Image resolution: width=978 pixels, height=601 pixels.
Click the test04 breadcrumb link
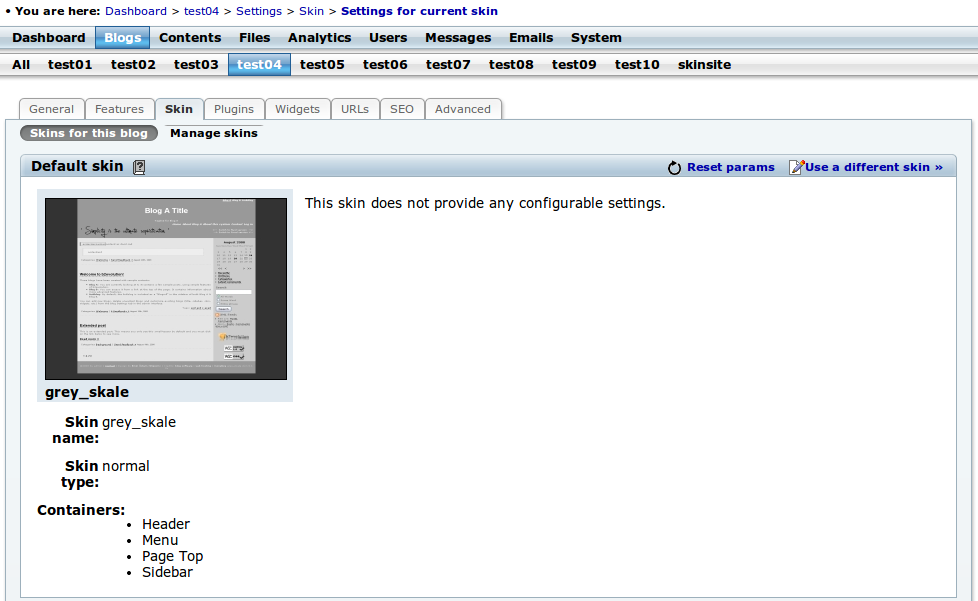[201, 11]
